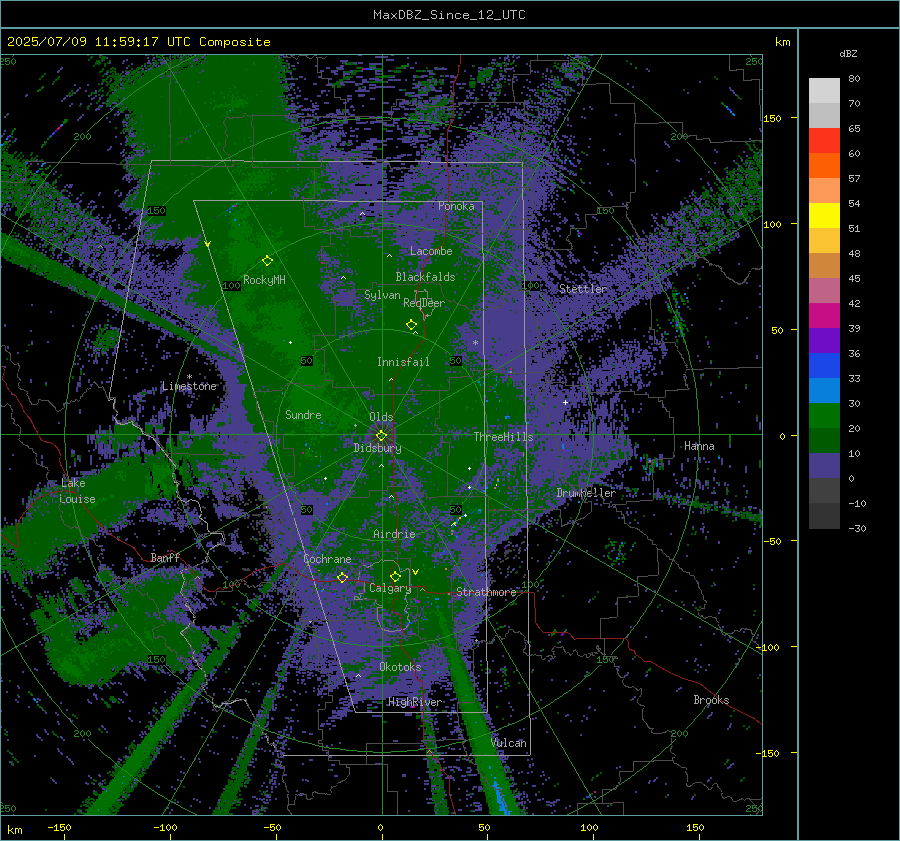Select the Lake Louise label

(x=77, y=491)
